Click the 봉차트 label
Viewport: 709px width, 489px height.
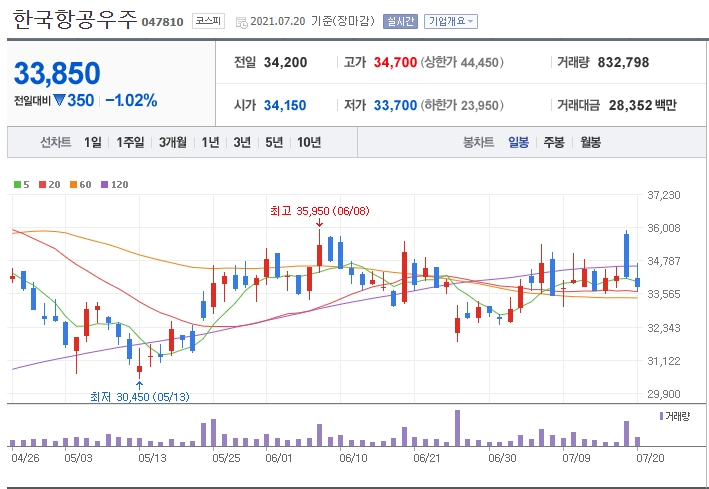coord(478,142)
